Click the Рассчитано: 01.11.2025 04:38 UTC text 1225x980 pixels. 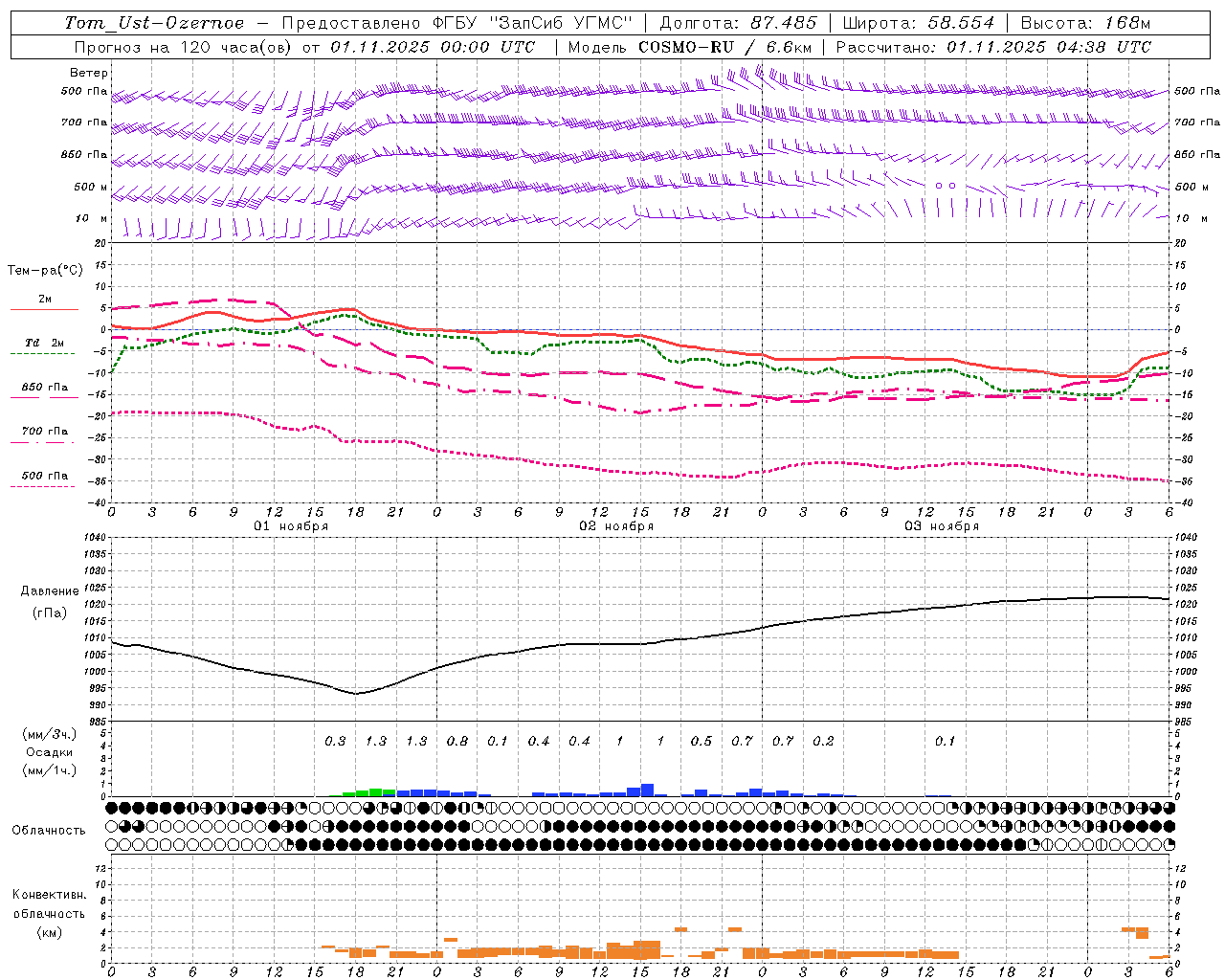(x=993, y=47)
